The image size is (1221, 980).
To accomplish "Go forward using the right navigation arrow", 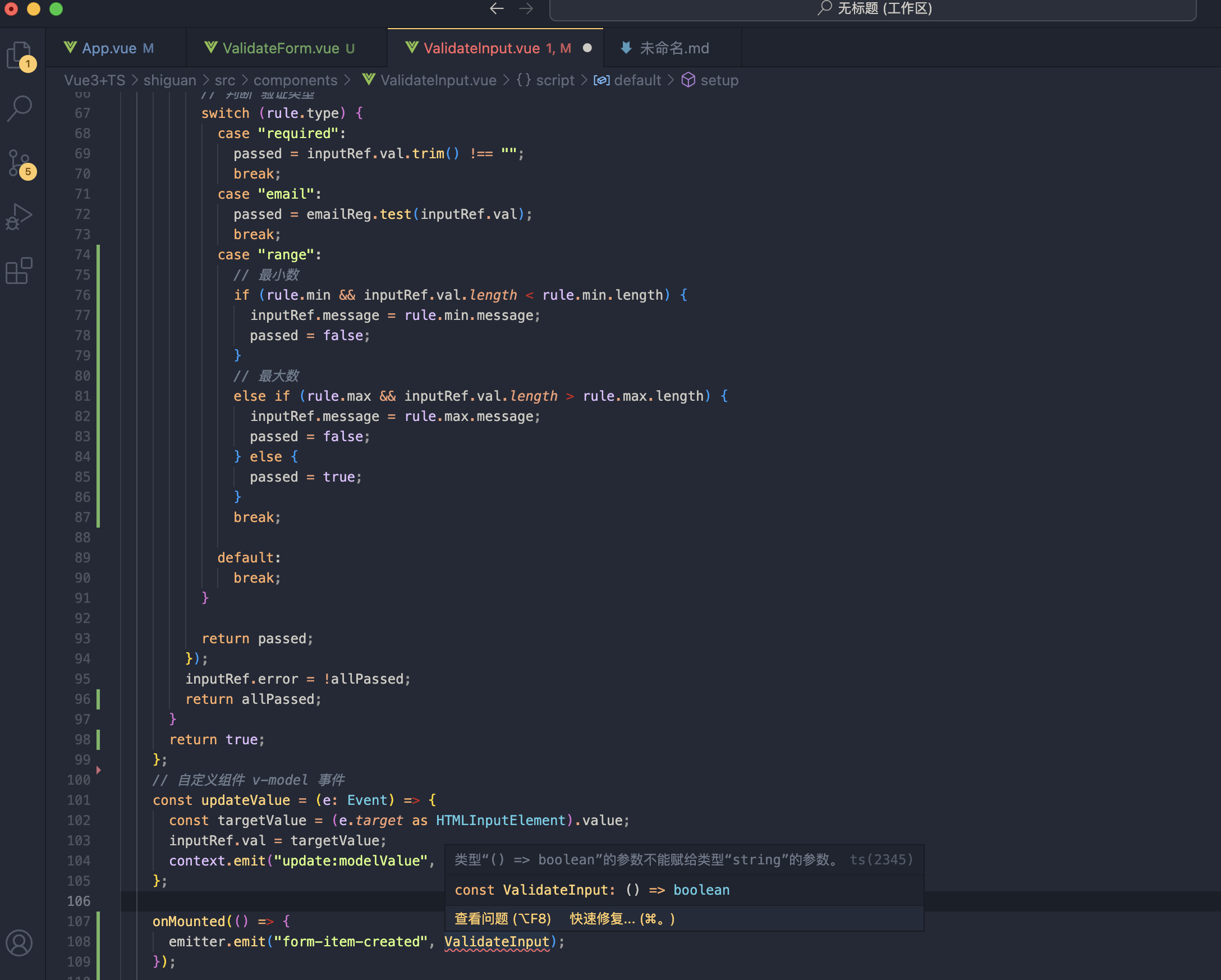I will coord(526,8).
